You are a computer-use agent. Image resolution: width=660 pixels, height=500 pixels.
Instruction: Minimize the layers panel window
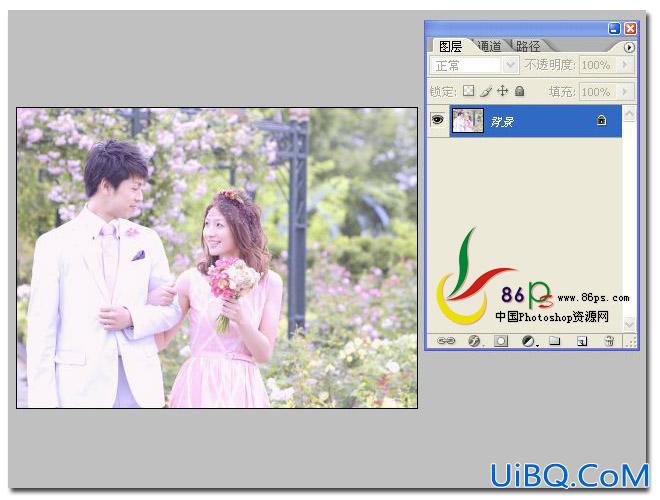click(614, 29)
